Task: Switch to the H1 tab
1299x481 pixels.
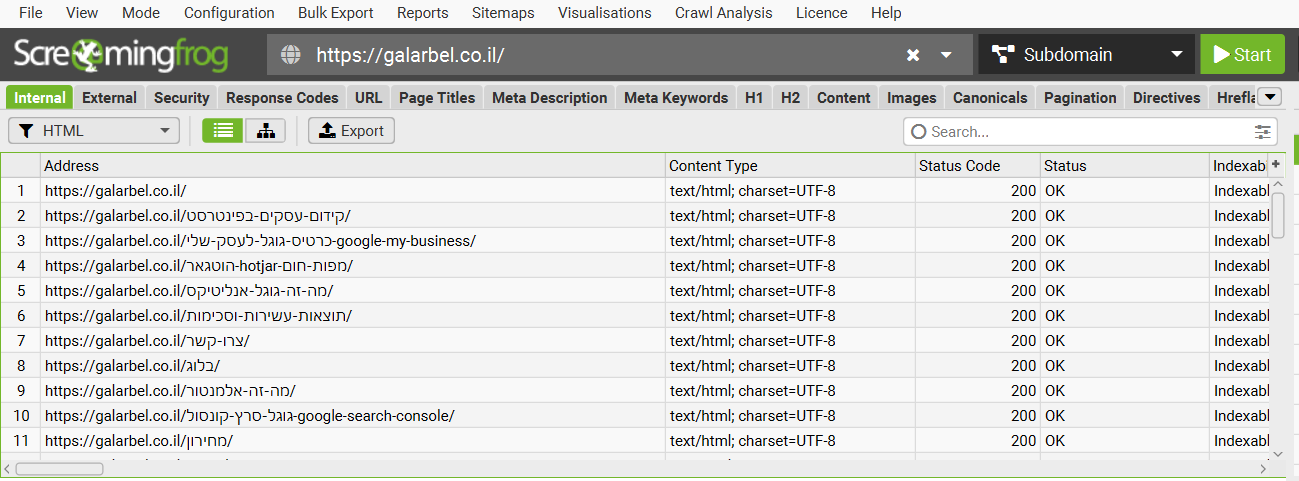Action: click(x=754, y=98)
